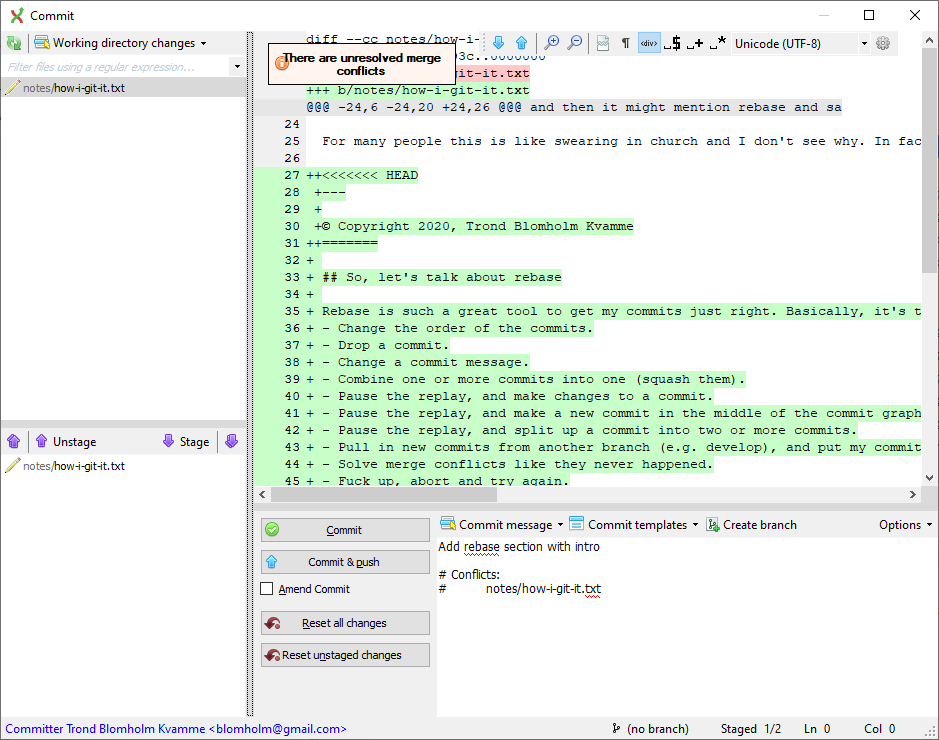The height and width of the screenshot is (740, 939).
Task: Jump to the next difference in the diff
Action: click(x=499, y=43)
